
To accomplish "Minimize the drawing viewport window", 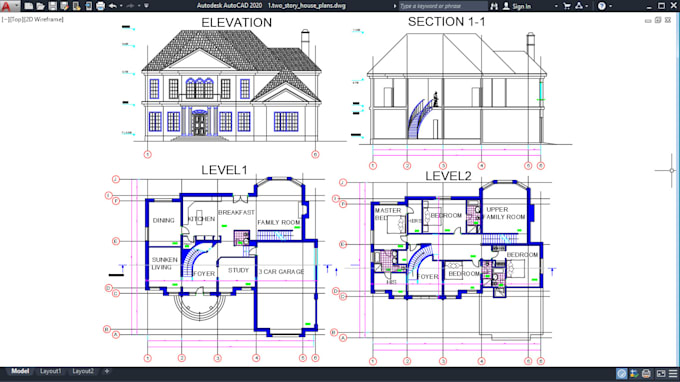I will (x=648, y=20).
